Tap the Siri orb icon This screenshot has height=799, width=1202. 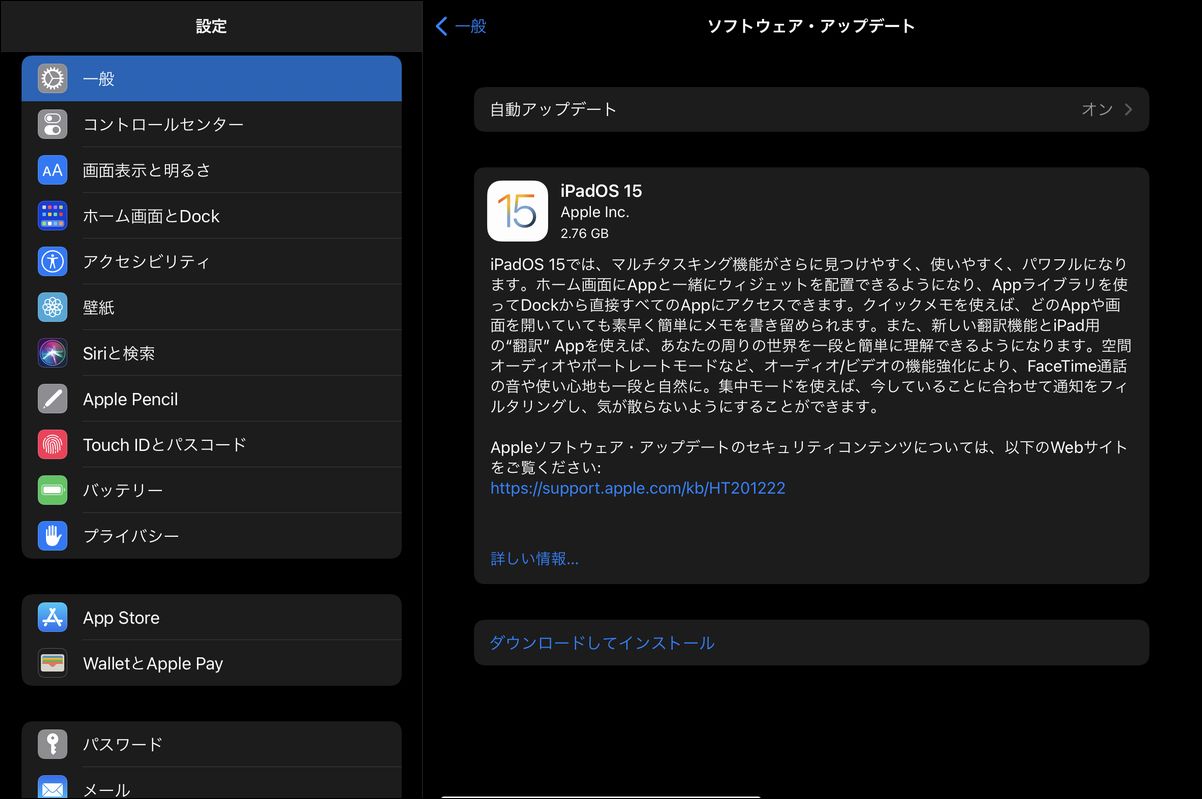point(53,353)
